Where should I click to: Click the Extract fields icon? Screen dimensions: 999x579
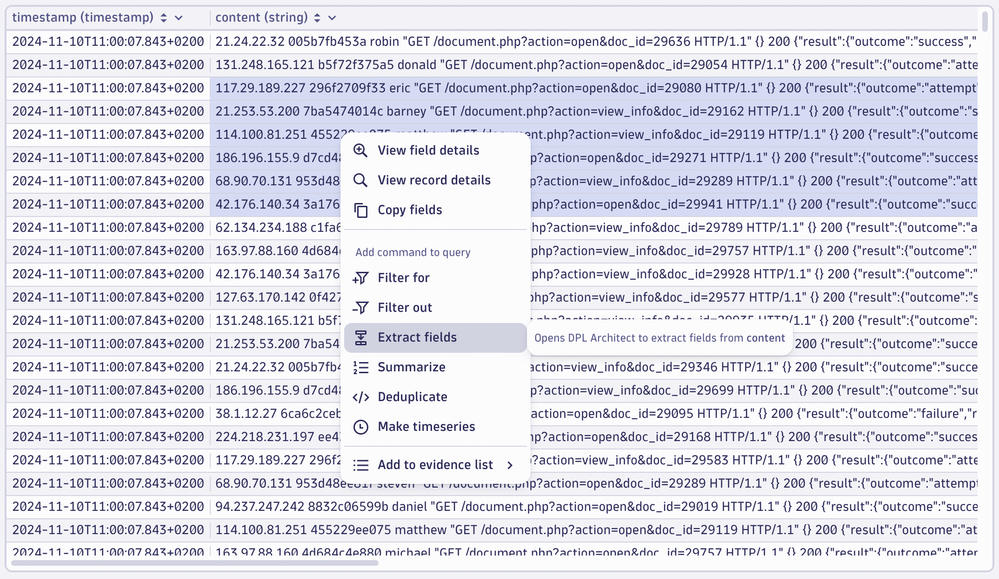tap(361, 338)
